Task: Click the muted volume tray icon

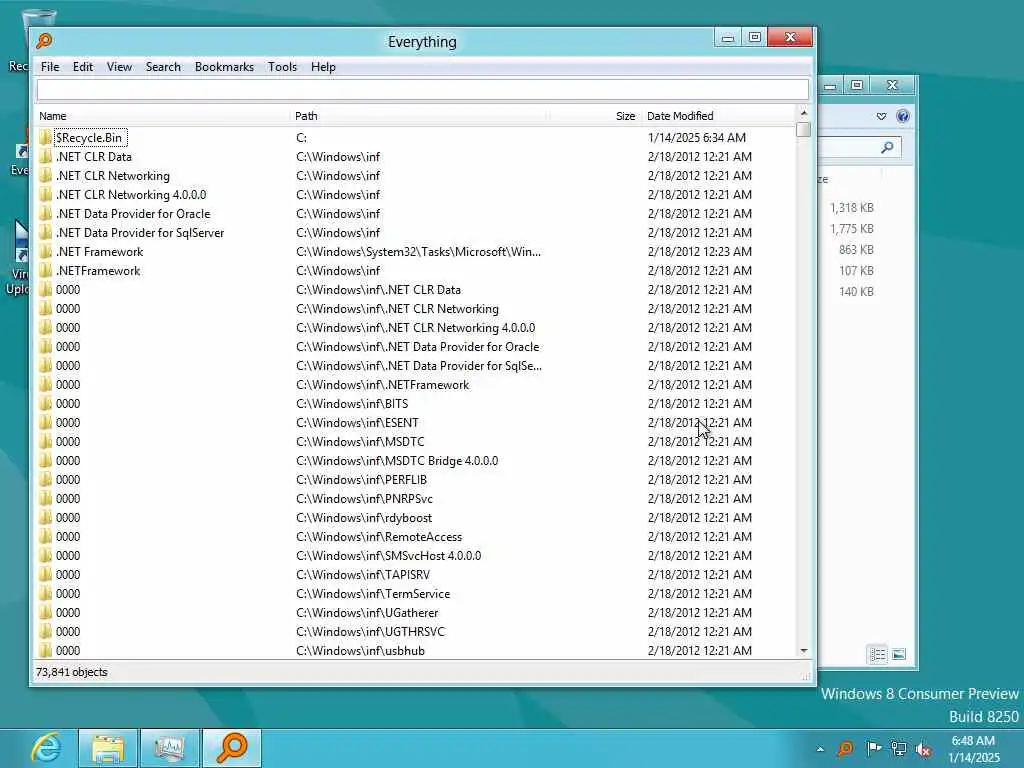Action: [923, 748]
